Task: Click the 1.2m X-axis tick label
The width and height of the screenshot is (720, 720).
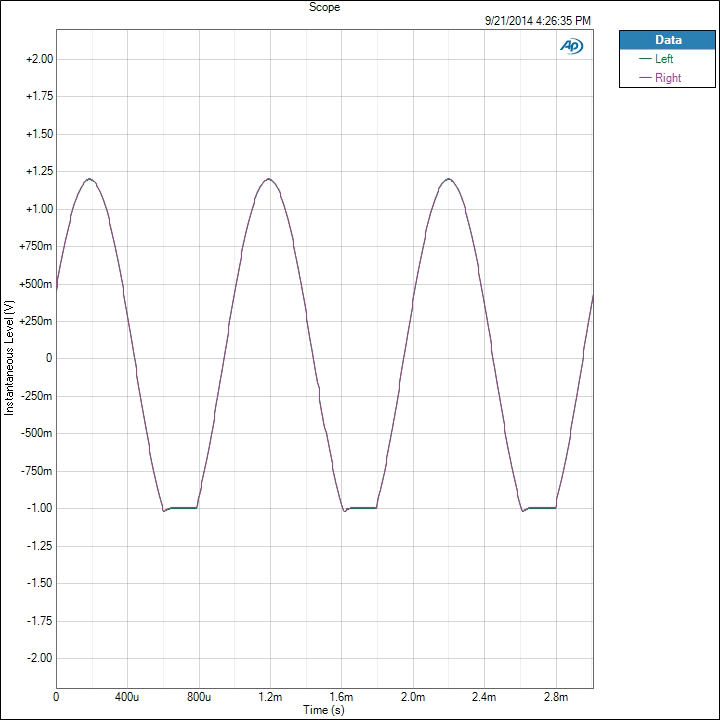Action: point(270,697)
